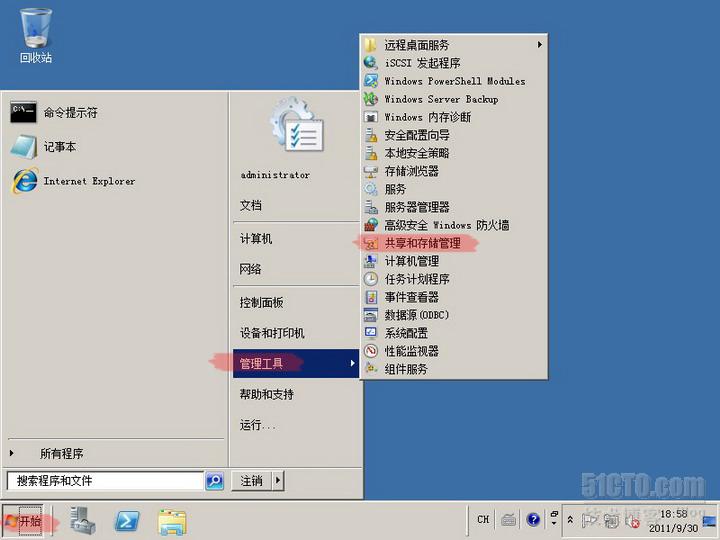
Task: Open 本地安全策略 console
Action: (x=454, y=153)
